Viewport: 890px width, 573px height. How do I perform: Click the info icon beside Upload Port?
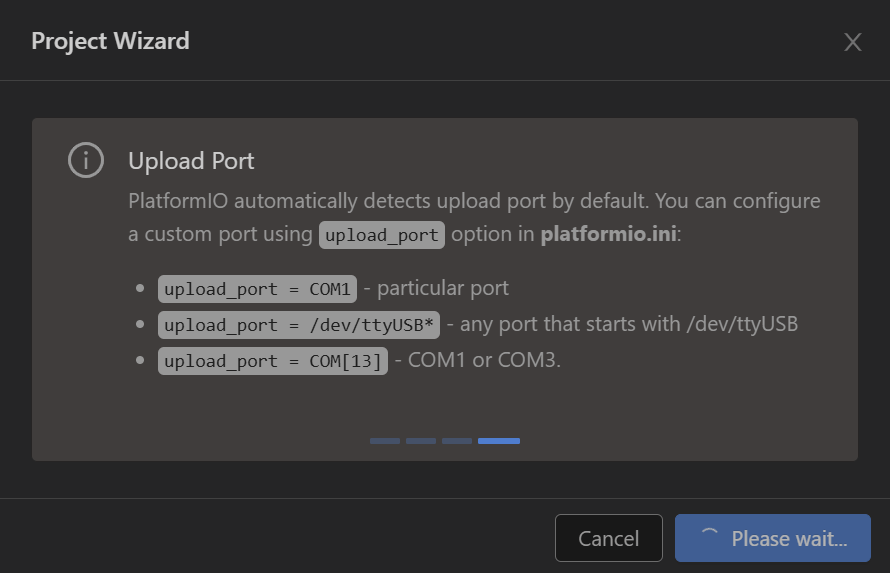pyautogui.click(x=86, y=161)
